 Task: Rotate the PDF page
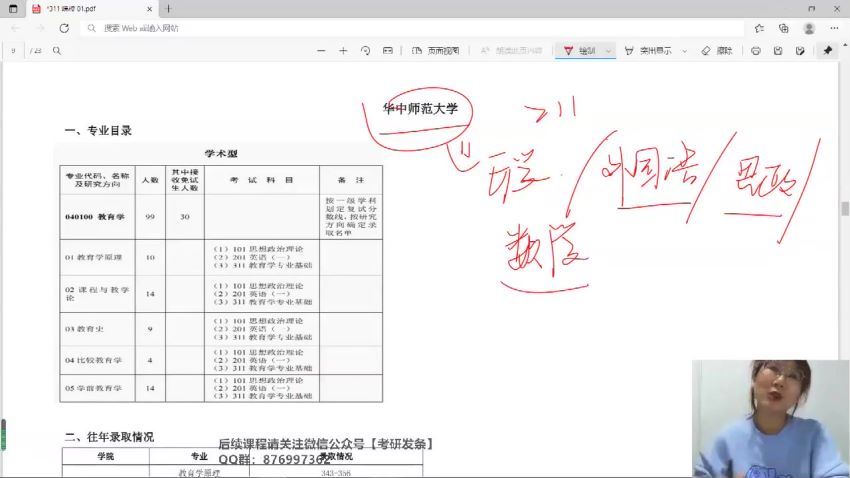pos(365,50)
